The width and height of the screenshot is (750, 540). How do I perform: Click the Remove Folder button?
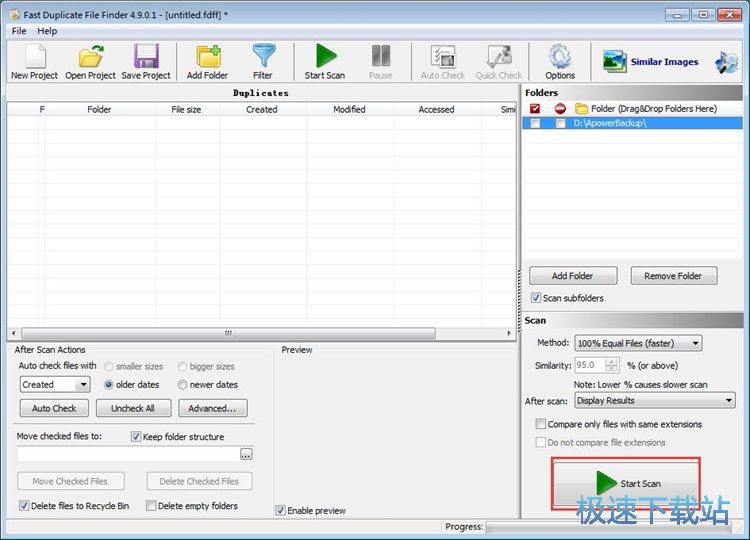672,276
